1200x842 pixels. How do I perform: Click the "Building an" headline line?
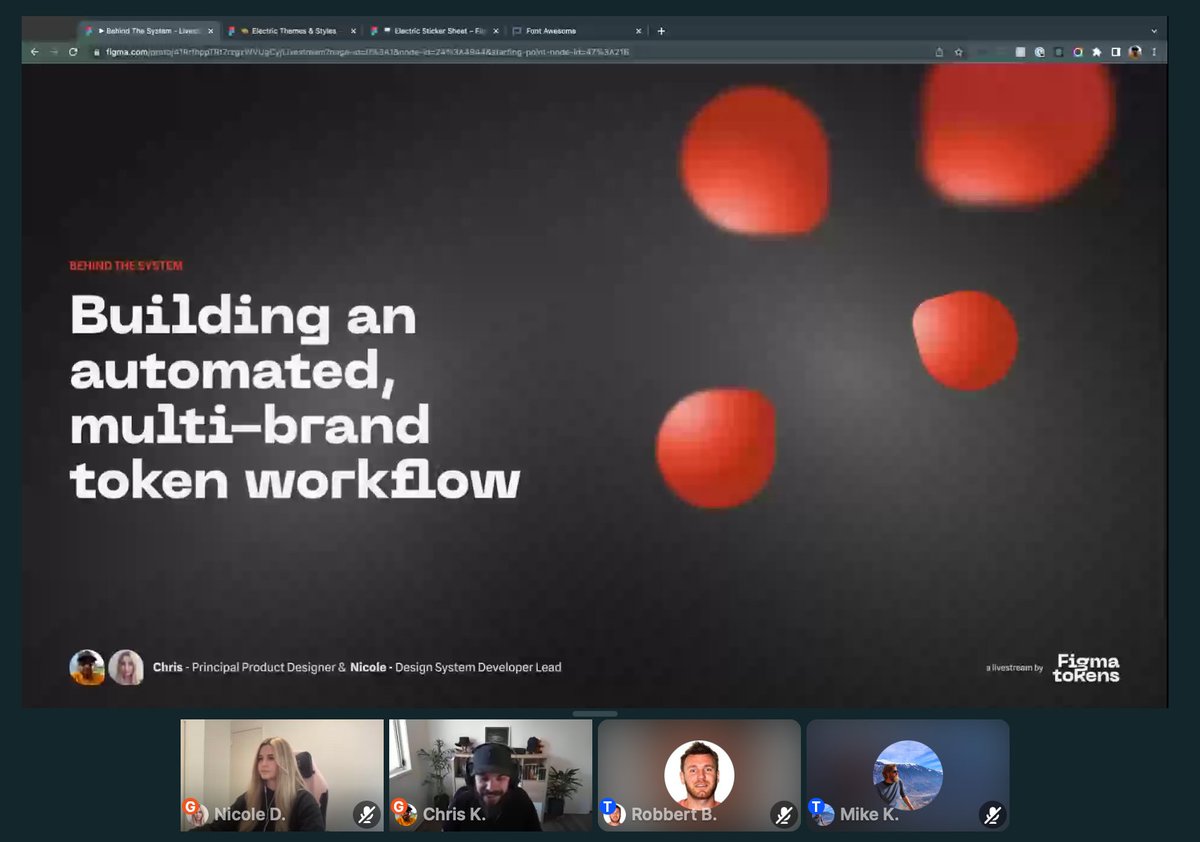pyautogui.click(x=243, y=316)
